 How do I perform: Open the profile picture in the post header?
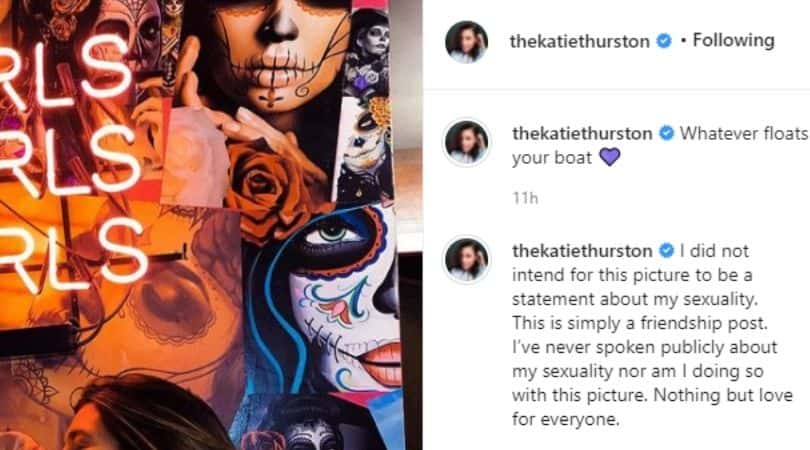click(x=466, y=41)
